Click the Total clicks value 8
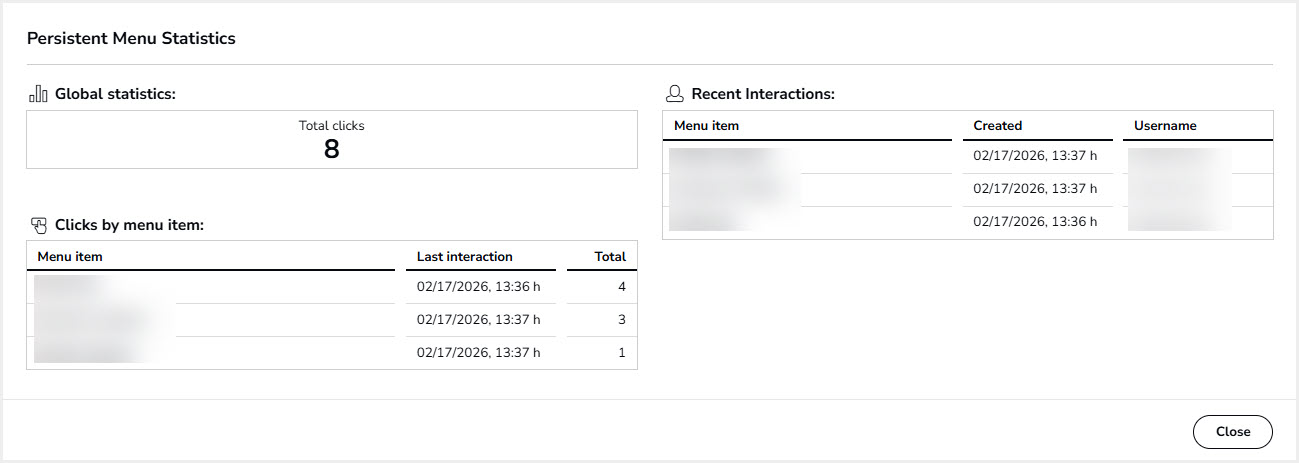This screenshot has width=1299, height=463. pyautogui.click(x=331, y=149)
